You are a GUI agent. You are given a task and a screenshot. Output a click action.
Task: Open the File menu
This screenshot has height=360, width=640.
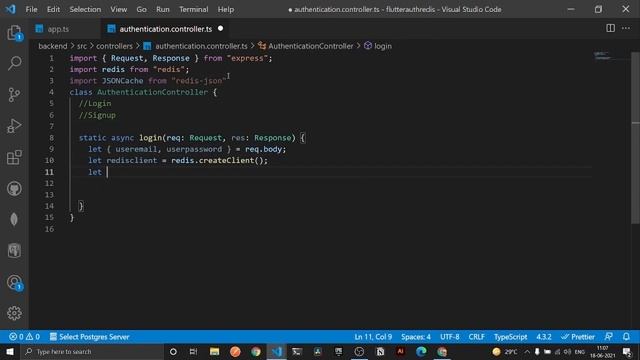pyautogui.click(x=31, y=9)
